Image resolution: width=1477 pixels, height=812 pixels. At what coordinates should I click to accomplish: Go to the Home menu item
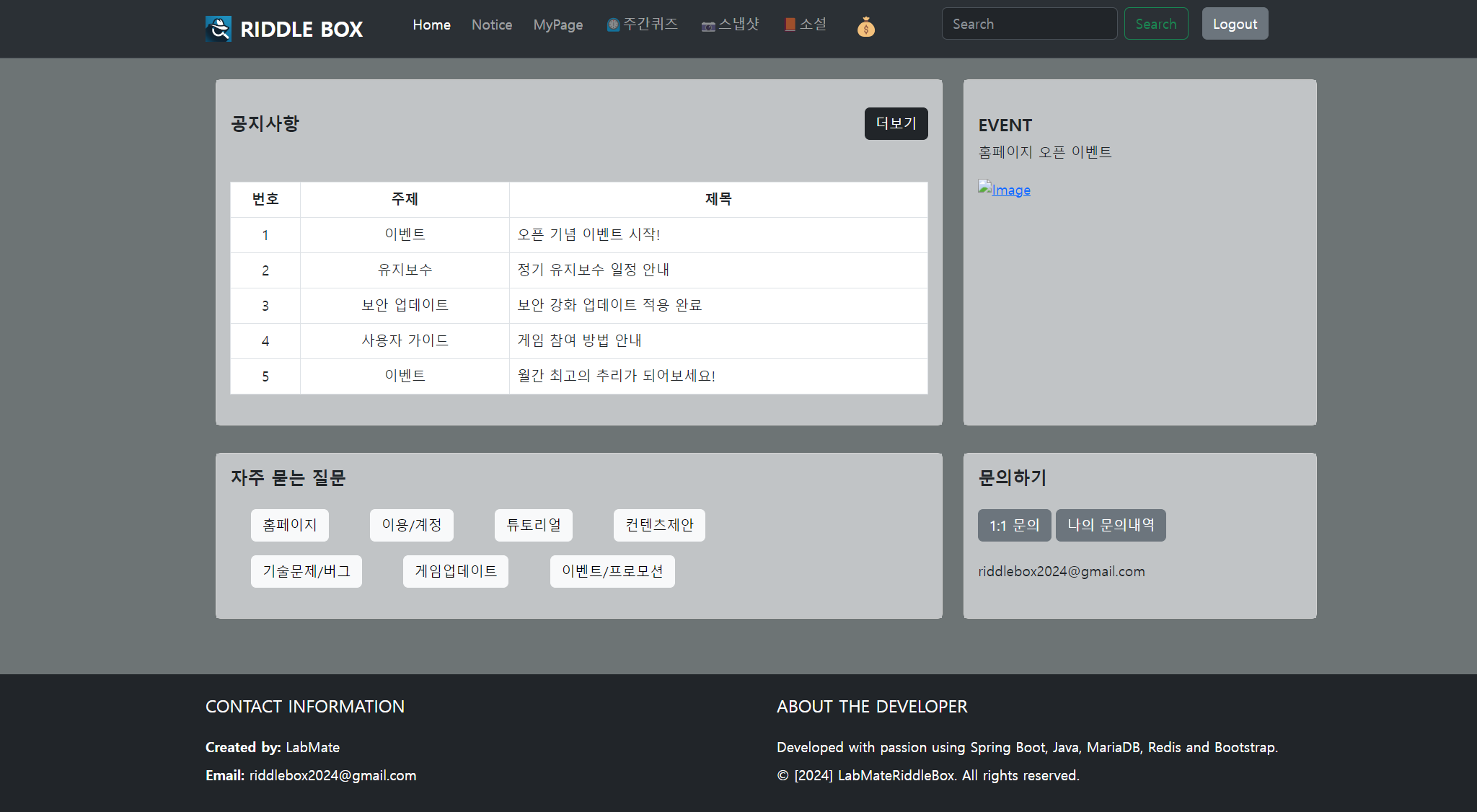431,25
